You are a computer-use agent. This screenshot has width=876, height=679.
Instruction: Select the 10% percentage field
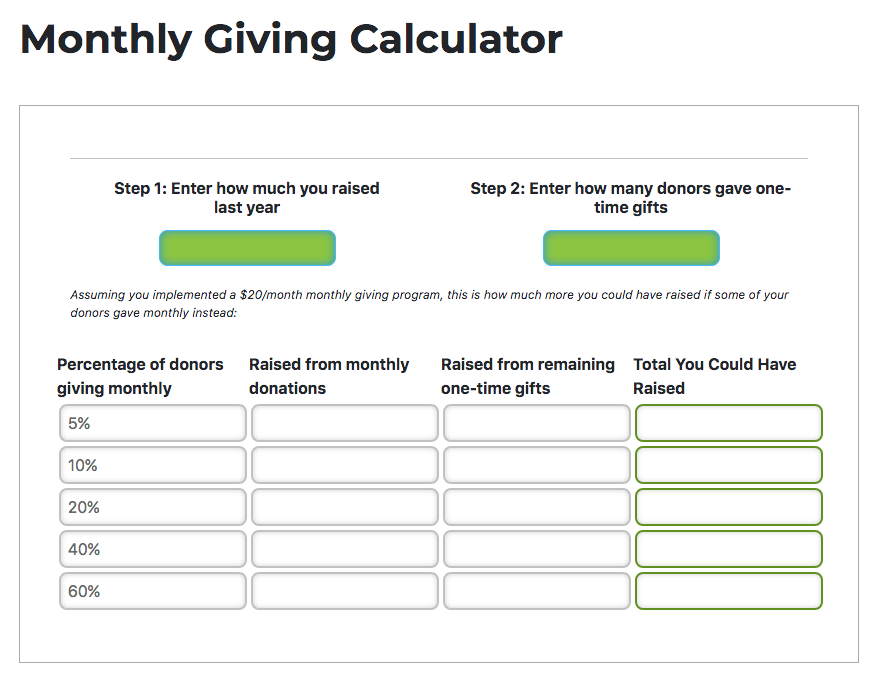pos(153,465)
